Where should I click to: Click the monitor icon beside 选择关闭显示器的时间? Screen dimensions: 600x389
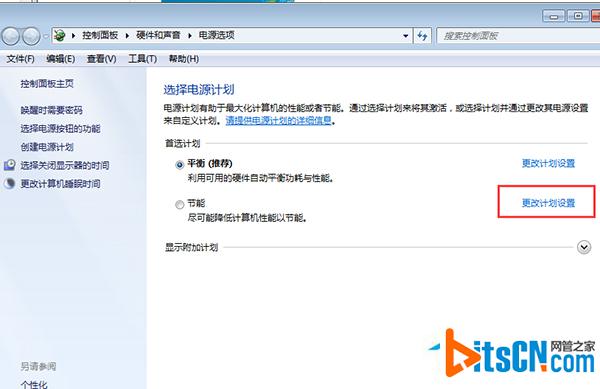[10, 165]
